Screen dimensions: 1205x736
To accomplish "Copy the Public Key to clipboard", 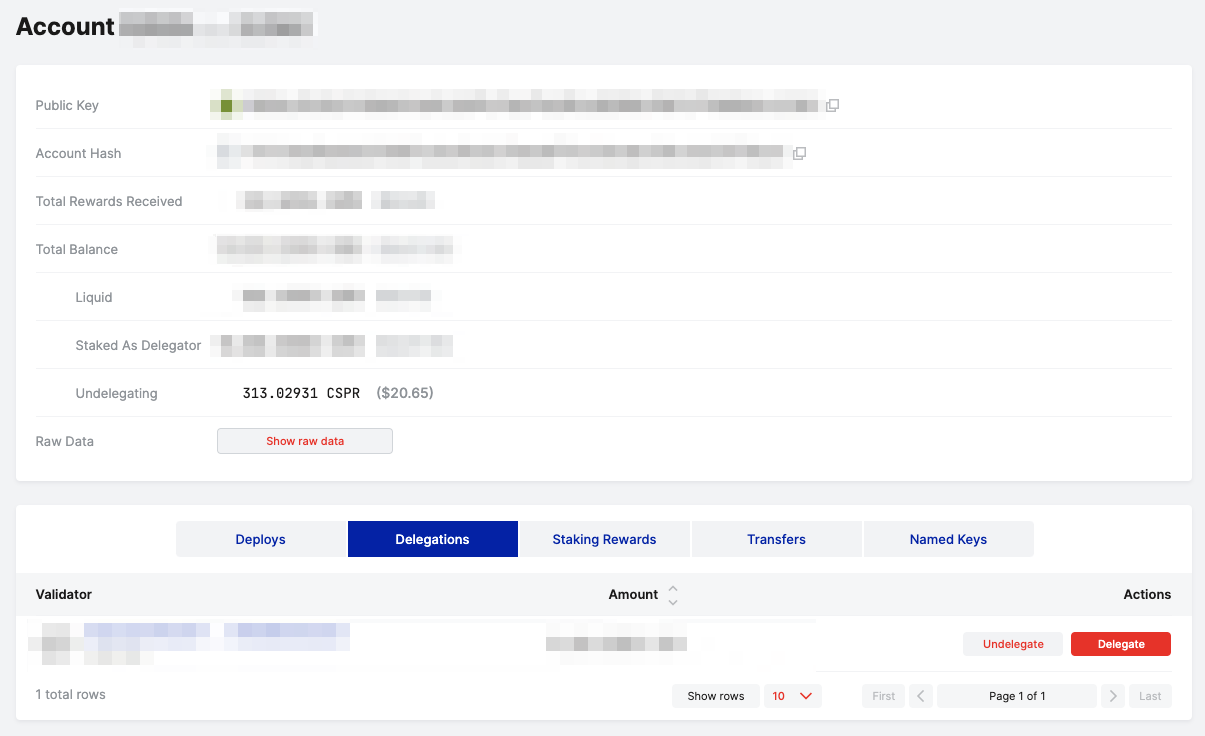I will [832, 105].
